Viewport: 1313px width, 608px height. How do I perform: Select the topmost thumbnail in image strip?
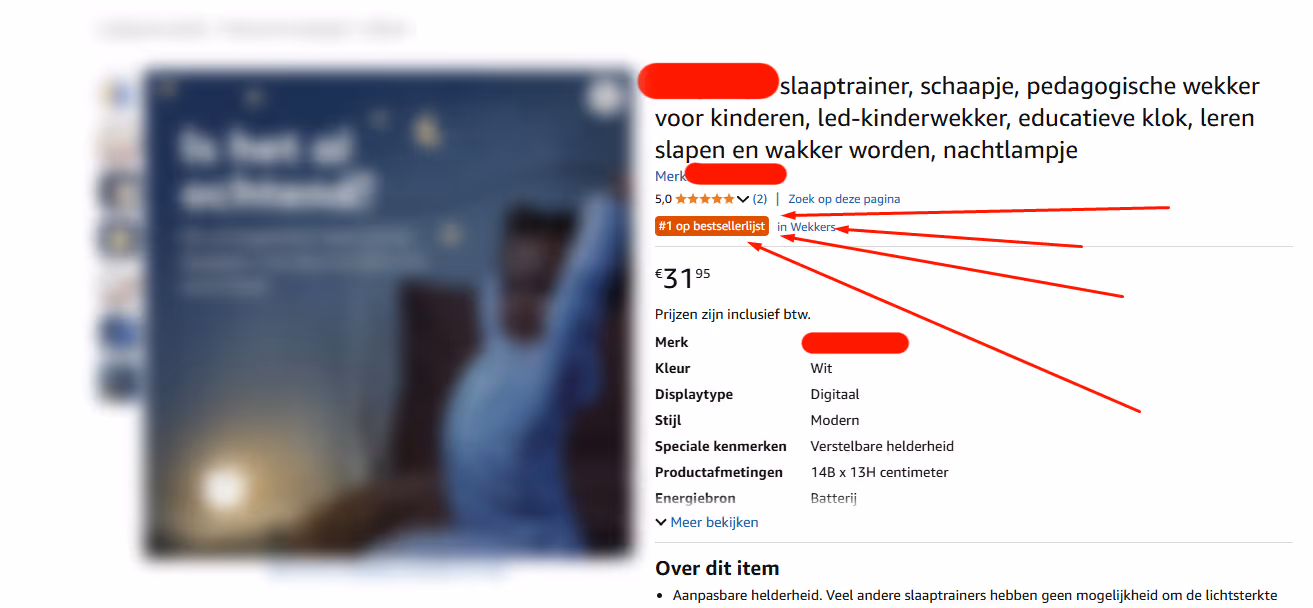[x=119, y=96]
